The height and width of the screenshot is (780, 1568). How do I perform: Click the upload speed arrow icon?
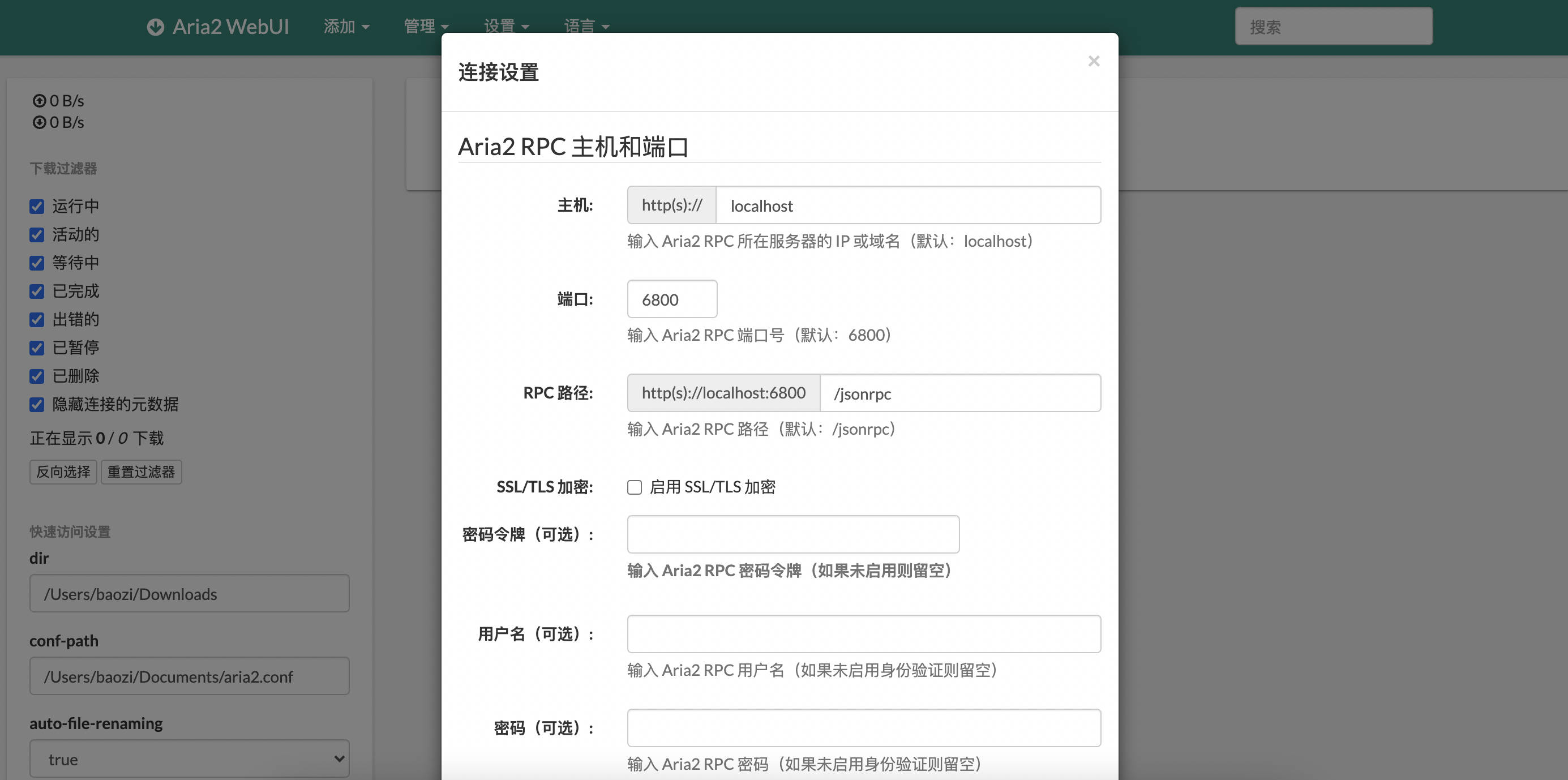[40, 100]
